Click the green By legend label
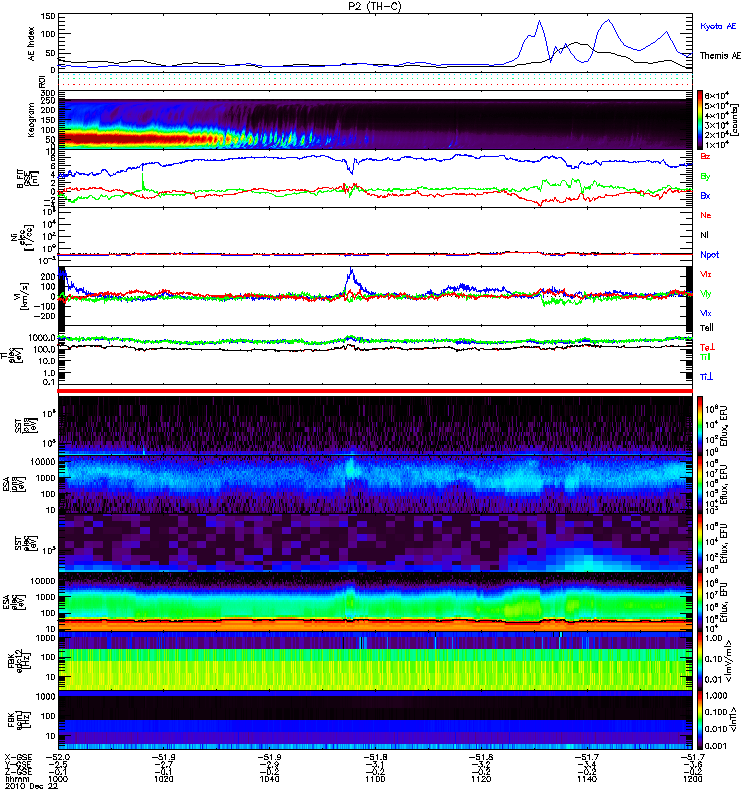 [x=705, y=177]
